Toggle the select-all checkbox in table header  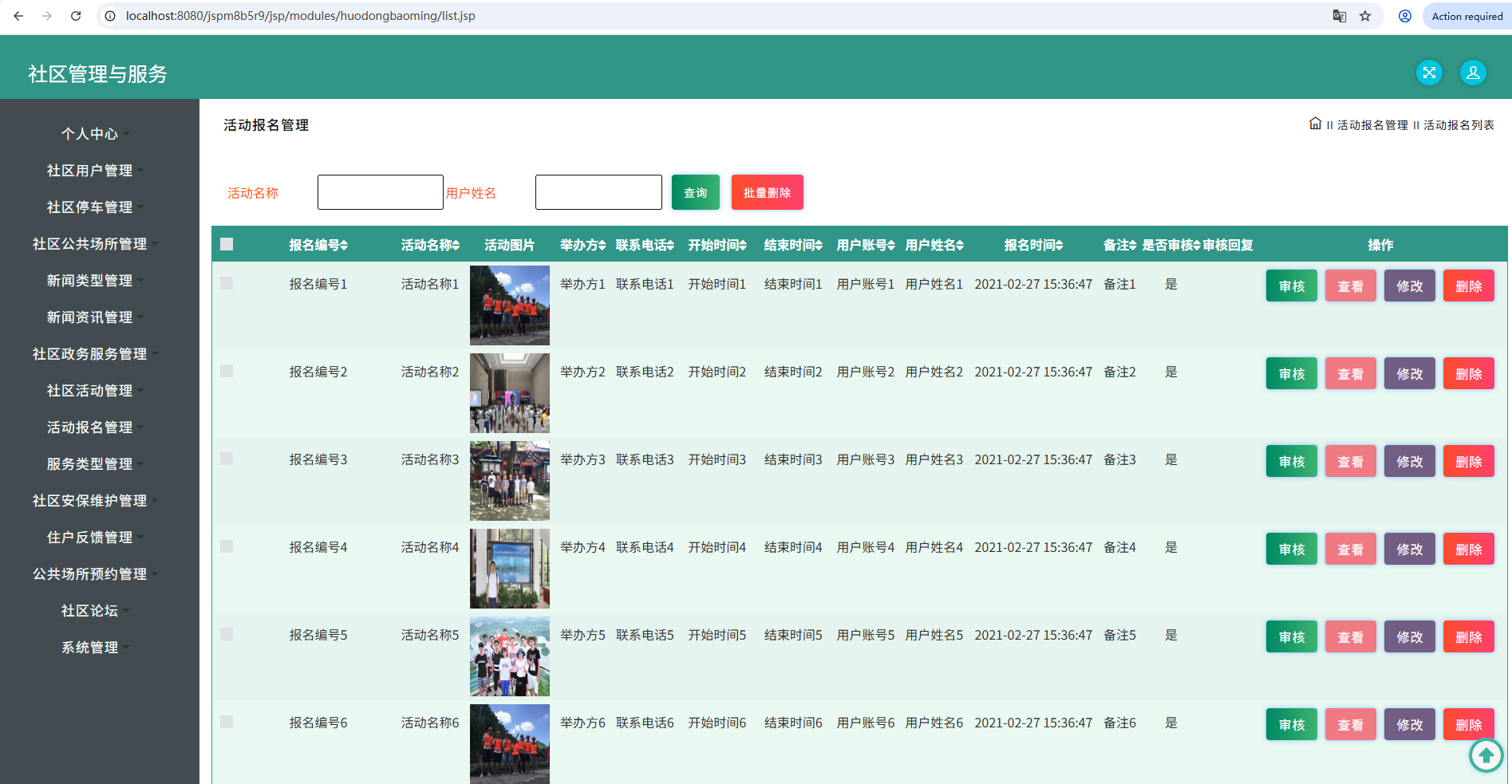click(227, 244)
